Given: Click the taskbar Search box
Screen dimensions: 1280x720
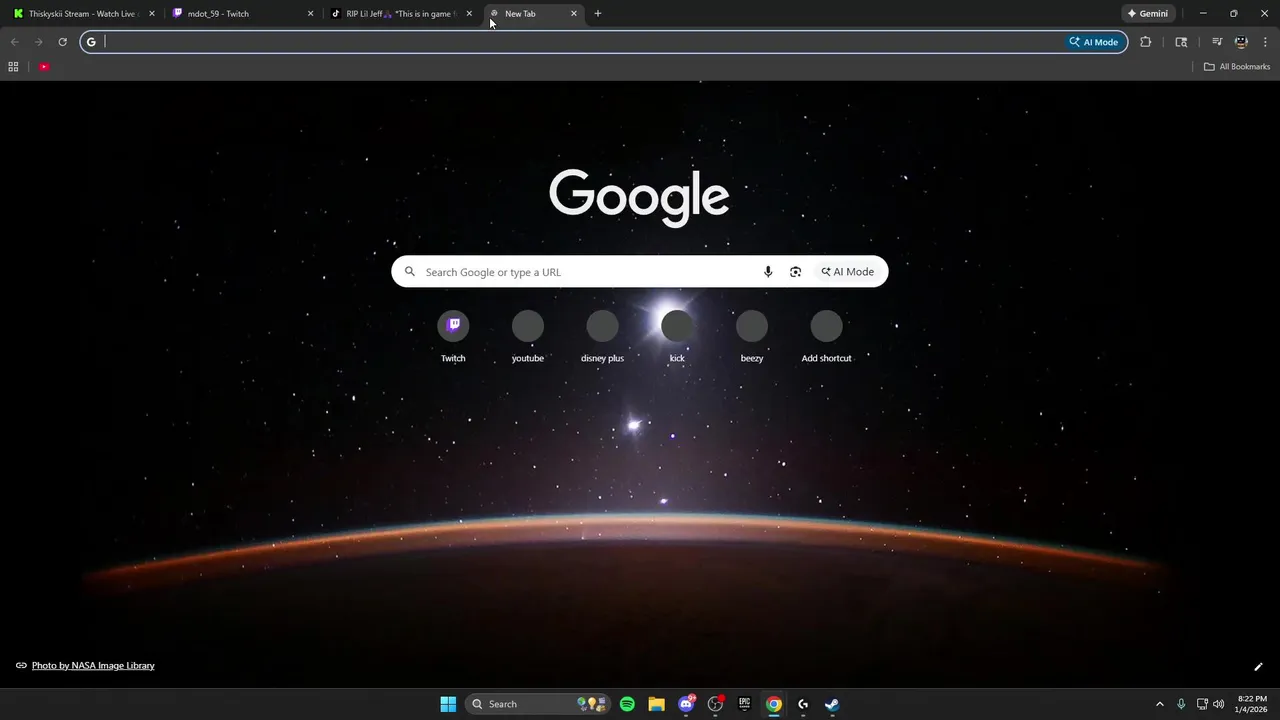Looking at the screenshot, I should click(x=538, y=704).
